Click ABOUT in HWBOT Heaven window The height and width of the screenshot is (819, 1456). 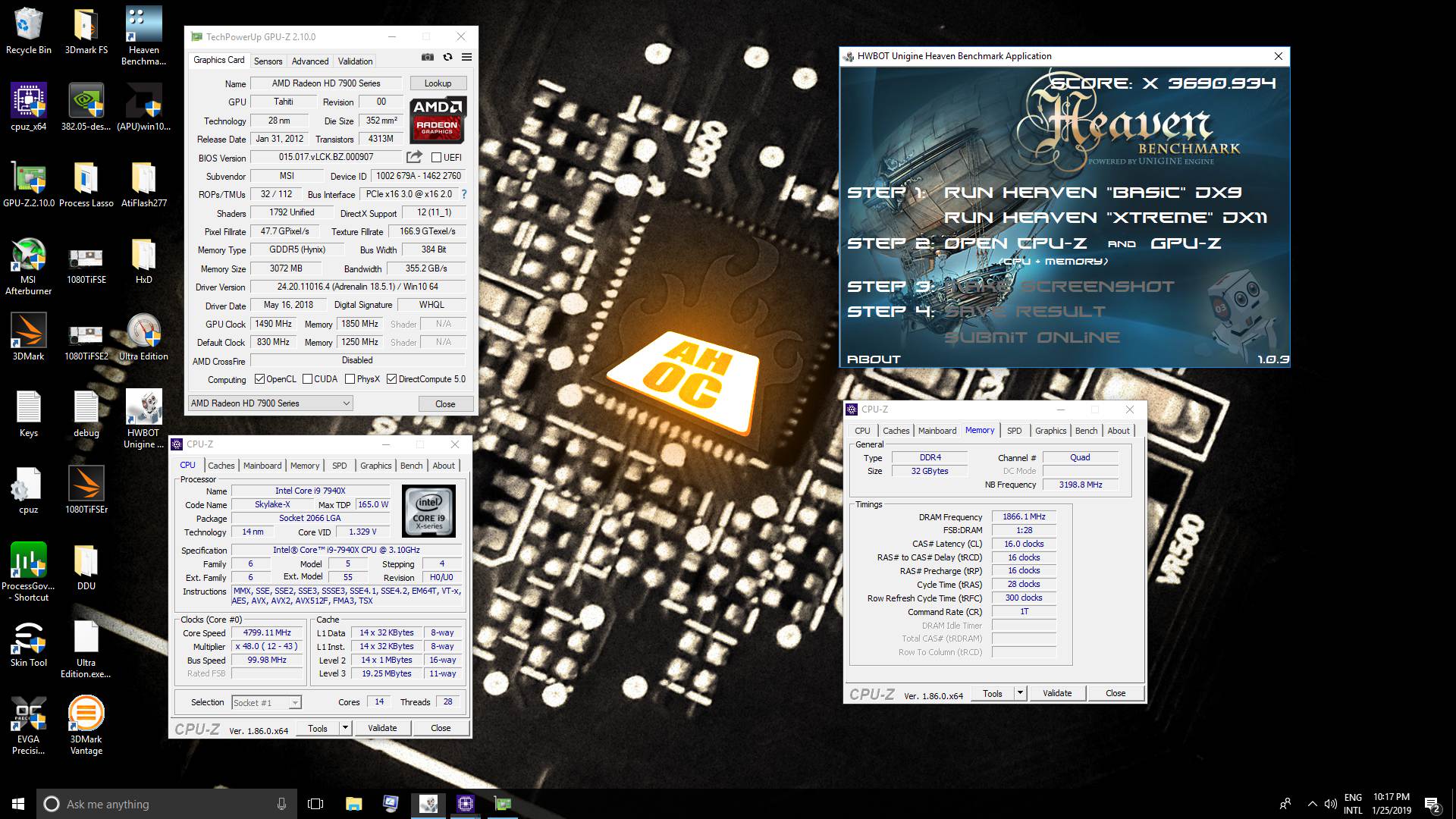874,359
